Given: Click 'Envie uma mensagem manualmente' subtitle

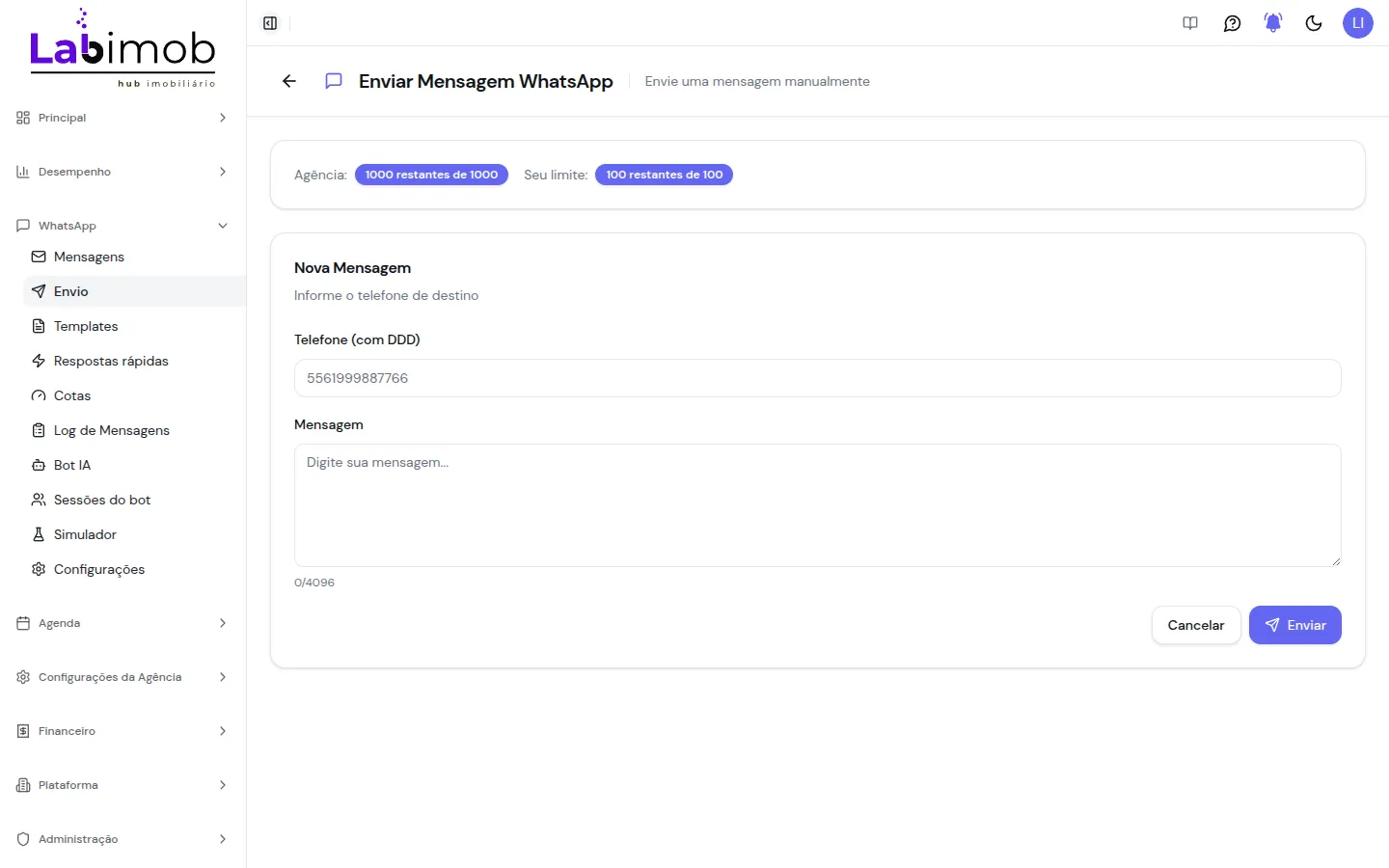Looking at the screenshot, I should click(757, 81).
